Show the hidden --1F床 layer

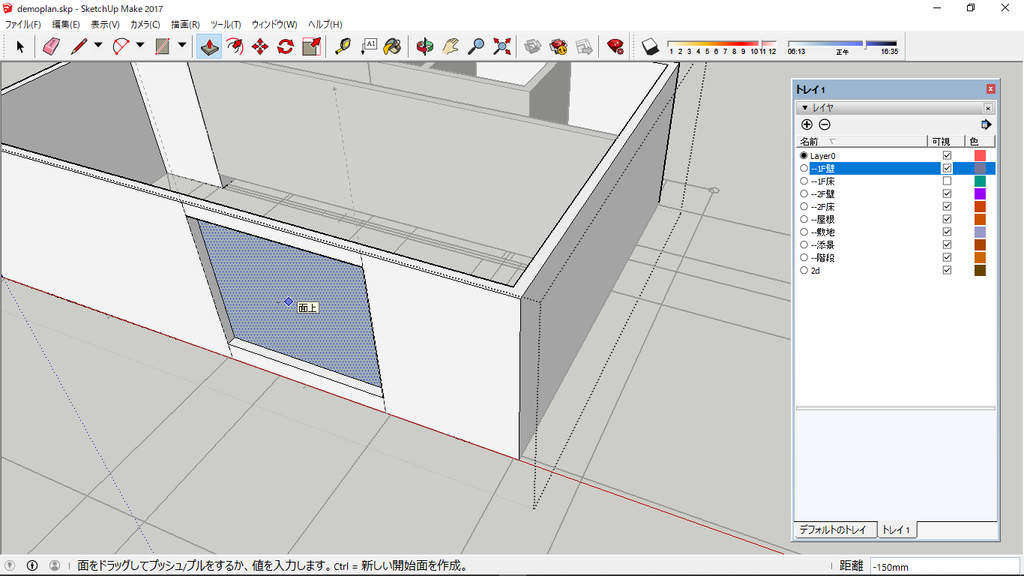[947, 181]
